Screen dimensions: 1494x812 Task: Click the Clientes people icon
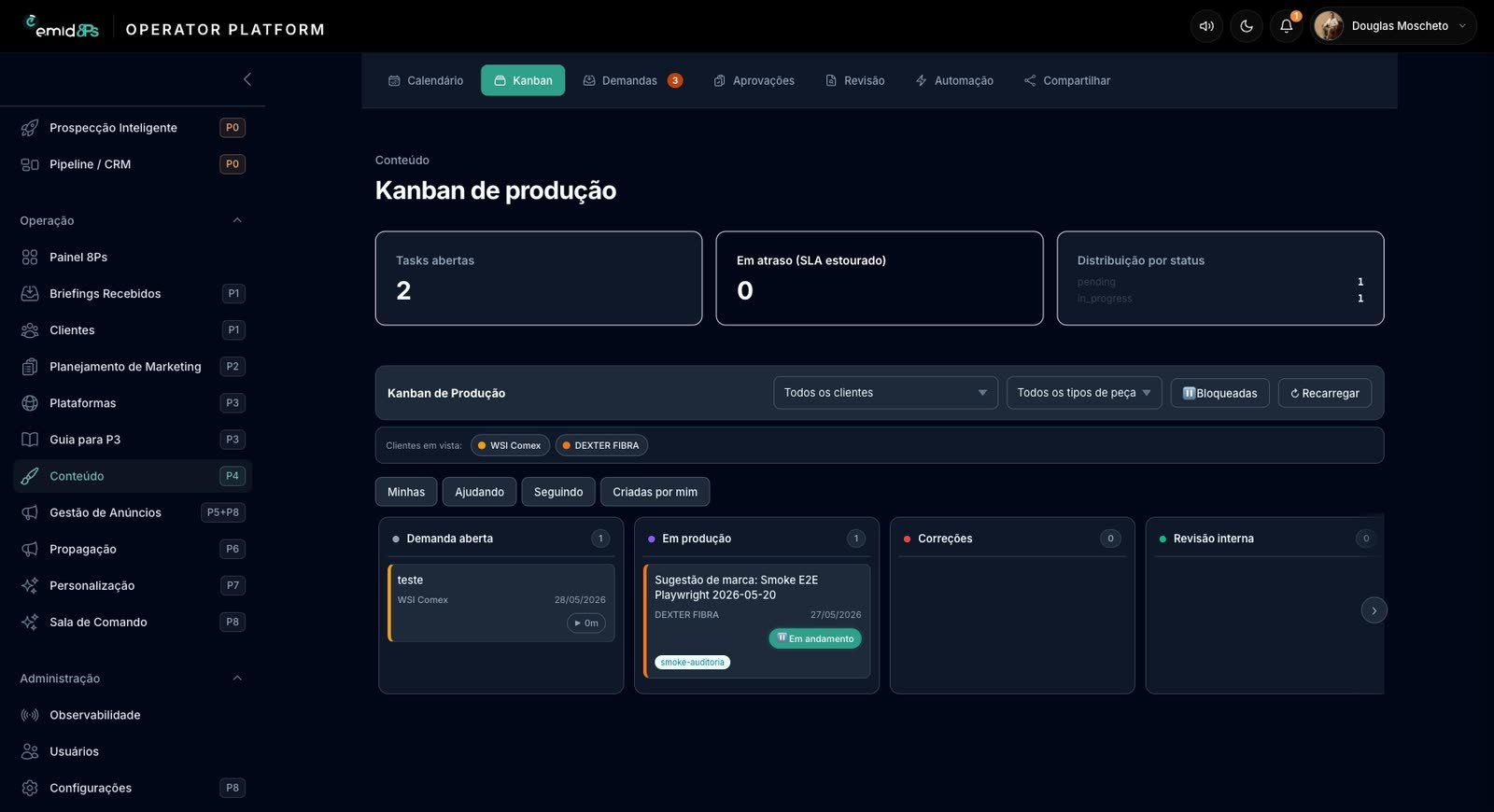[30, 330]
